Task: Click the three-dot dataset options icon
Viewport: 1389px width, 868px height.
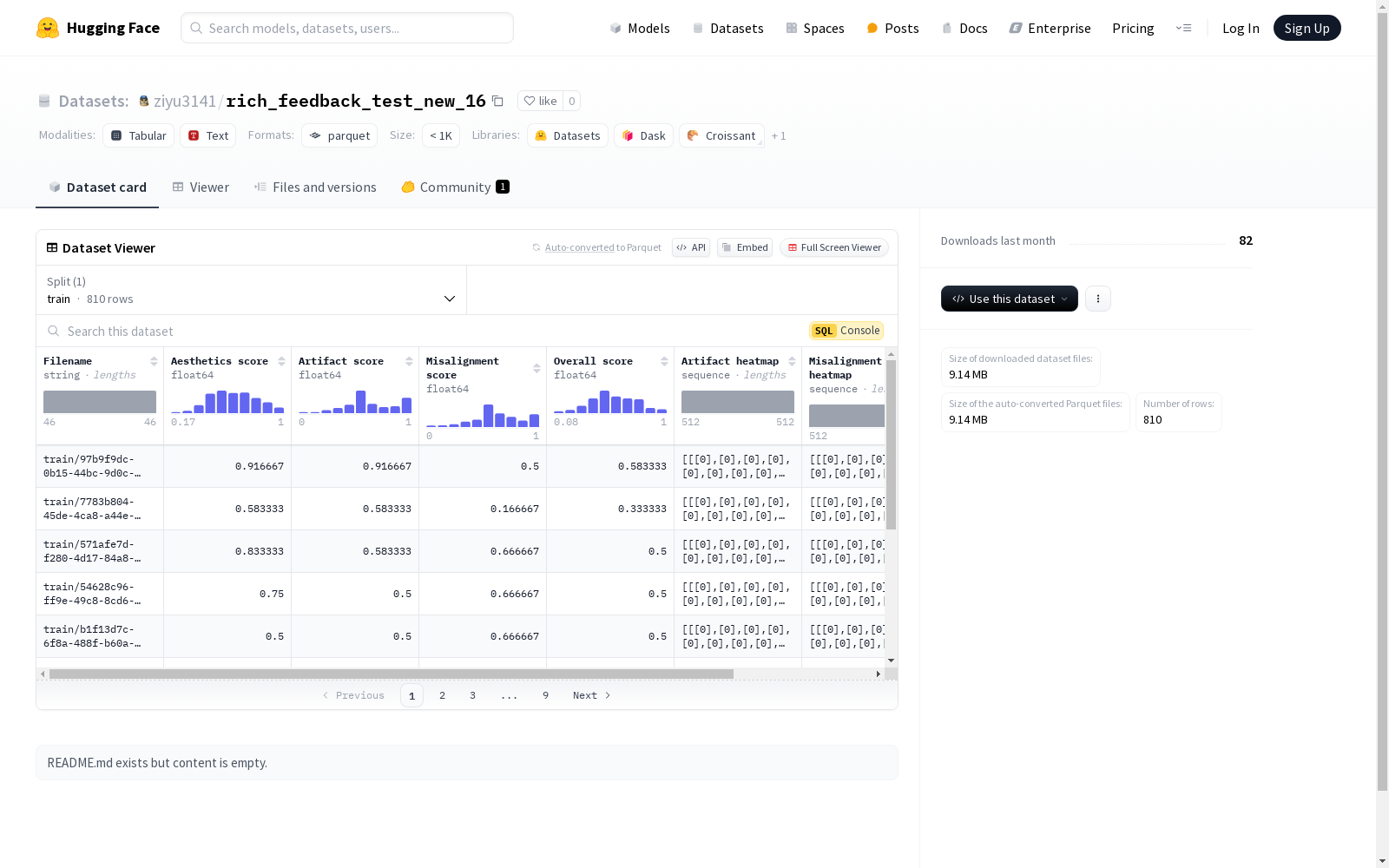Action: [x=1098, y=299]
